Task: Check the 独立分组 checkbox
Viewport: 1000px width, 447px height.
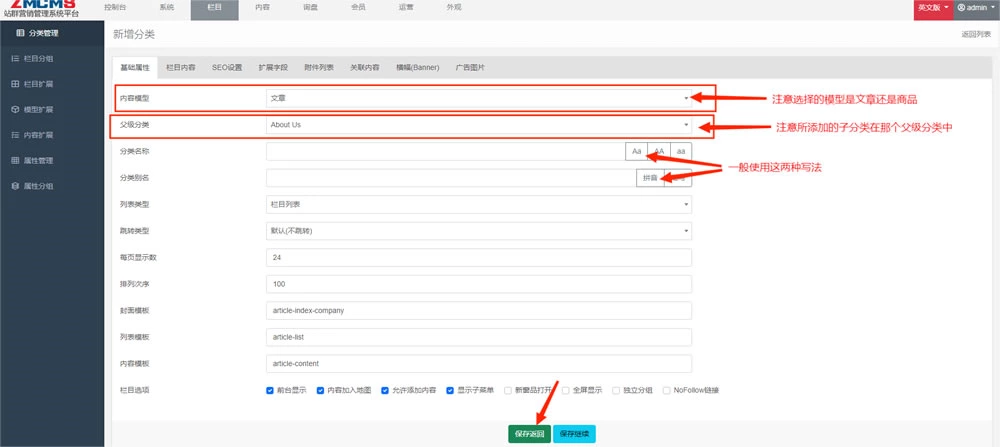Action: 616,390
